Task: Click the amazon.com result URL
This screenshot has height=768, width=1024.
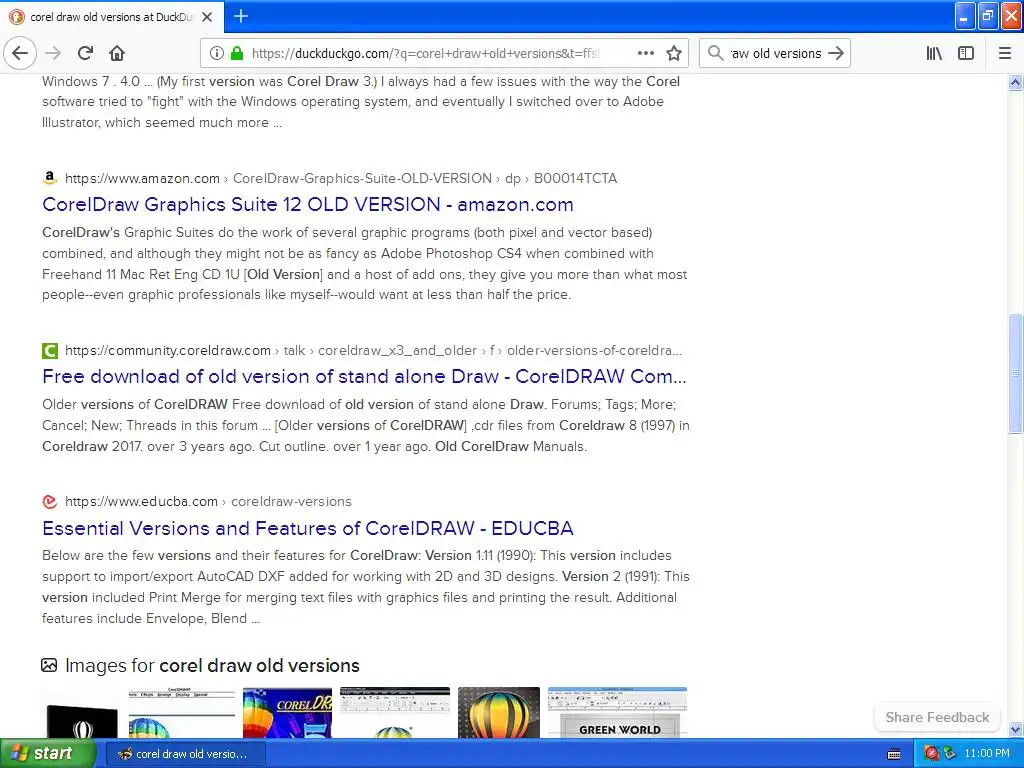Action: pyautogui.click(x=142, y=178)
